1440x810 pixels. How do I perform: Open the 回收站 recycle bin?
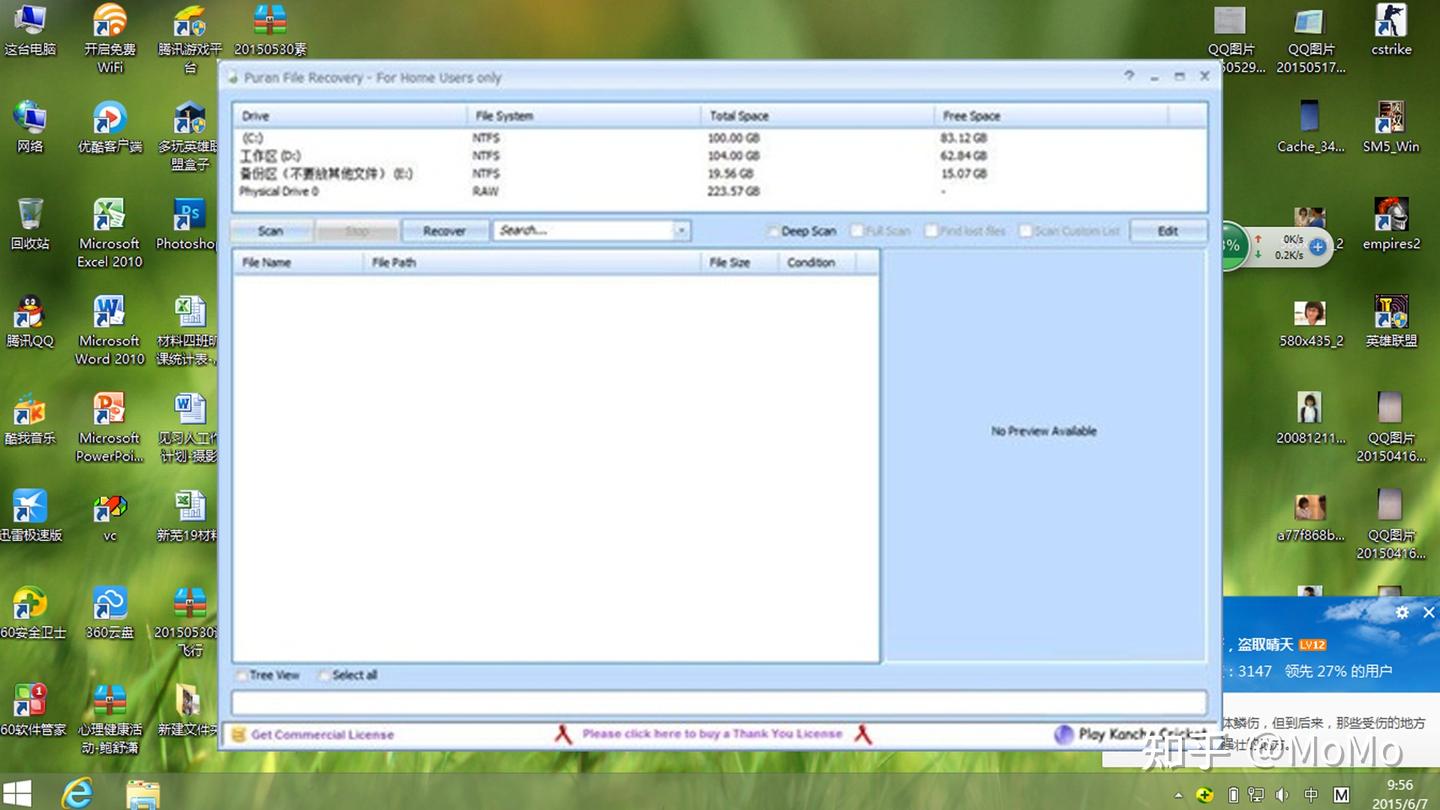coord(30,224)
